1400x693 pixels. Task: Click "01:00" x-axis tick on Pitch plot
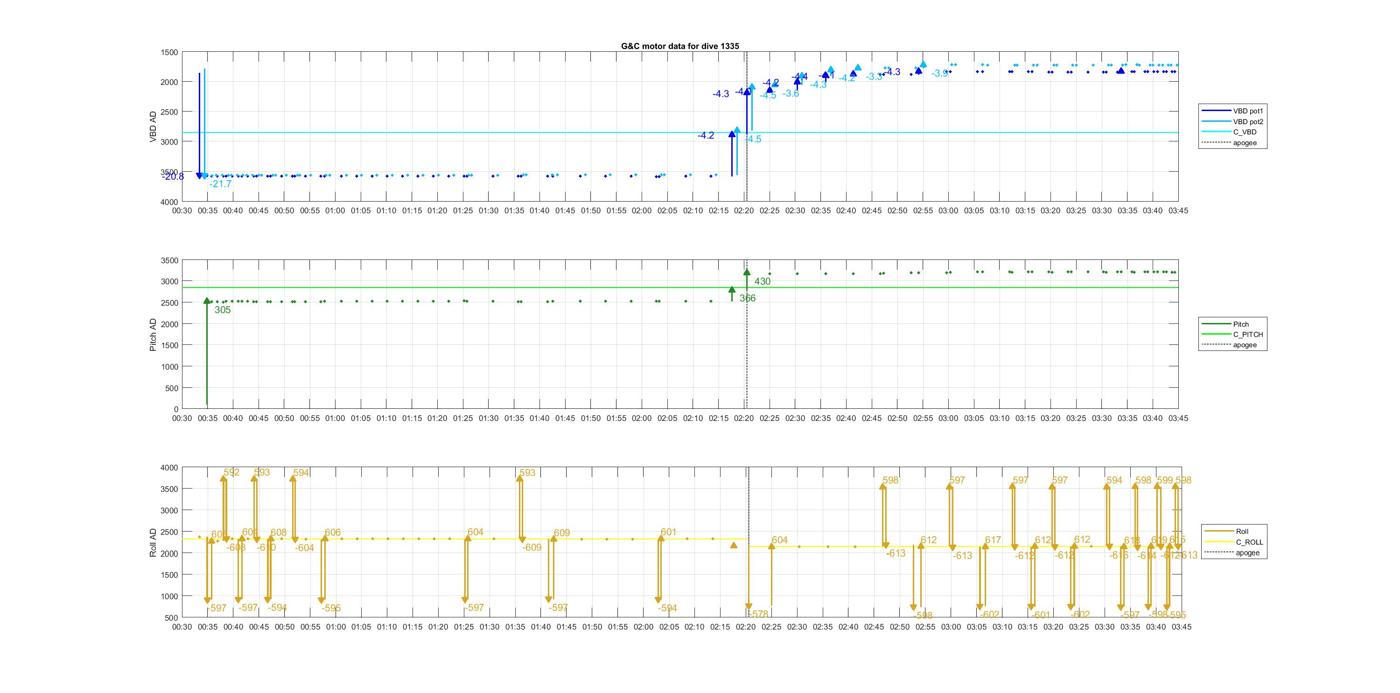[335, 419]
